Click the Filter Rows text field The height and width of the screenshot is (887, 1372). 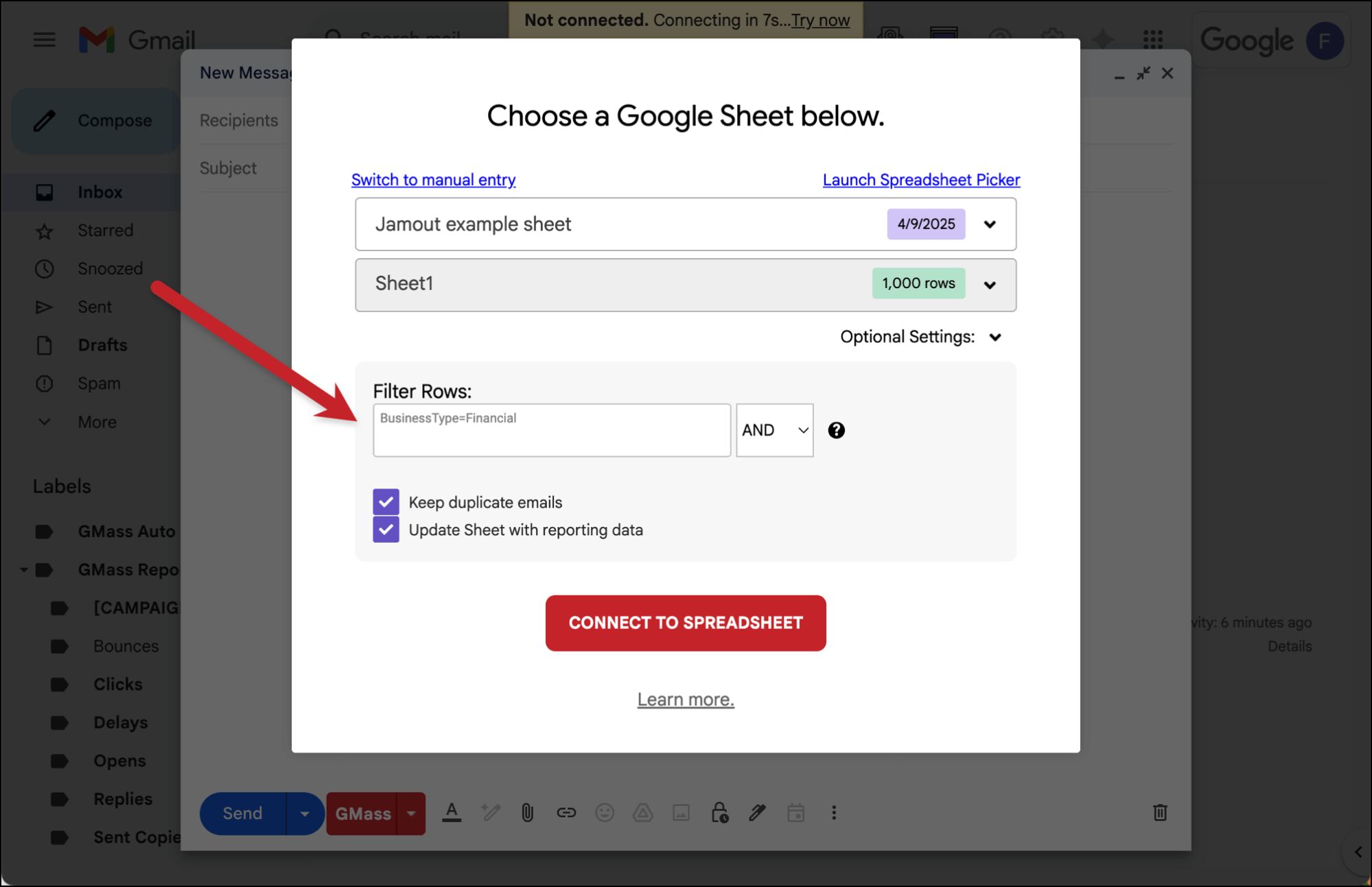pos(552,430)
